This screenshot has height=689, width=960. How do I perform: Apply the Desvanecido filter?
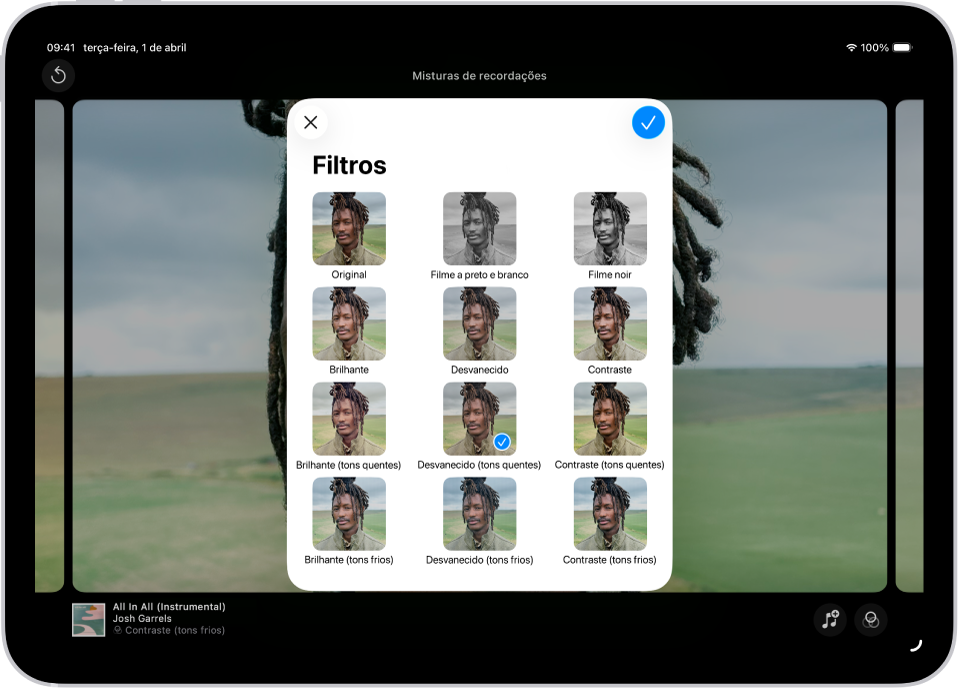pyautogui.click(x=479, y=323)
